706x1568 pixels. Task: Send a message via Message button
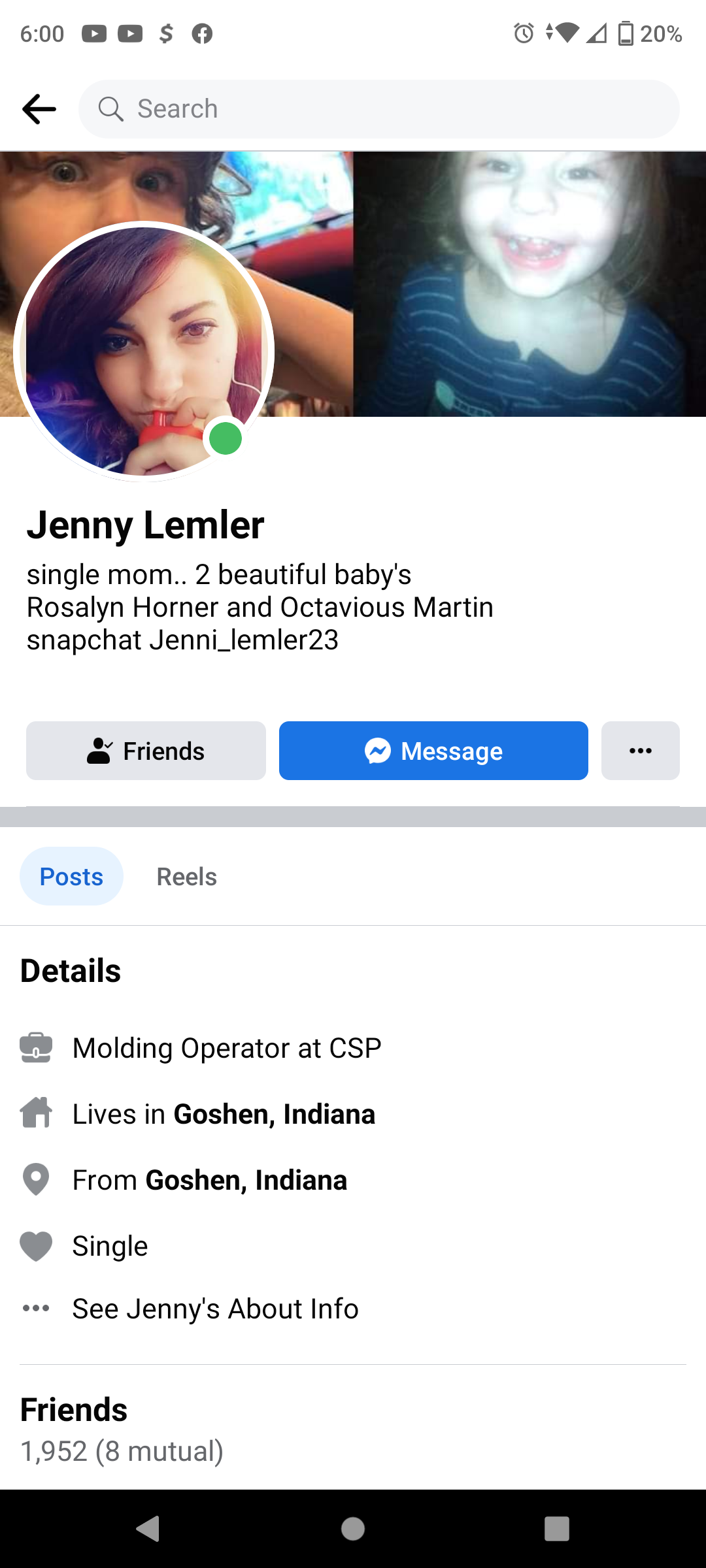coord(433,751)
